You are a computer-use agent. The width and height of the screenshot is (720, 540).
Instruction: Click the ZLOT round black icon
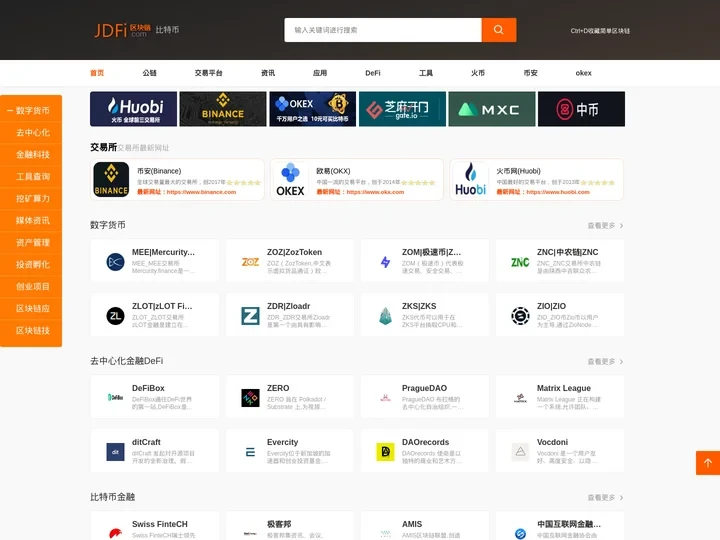click(x=115, y=316)
